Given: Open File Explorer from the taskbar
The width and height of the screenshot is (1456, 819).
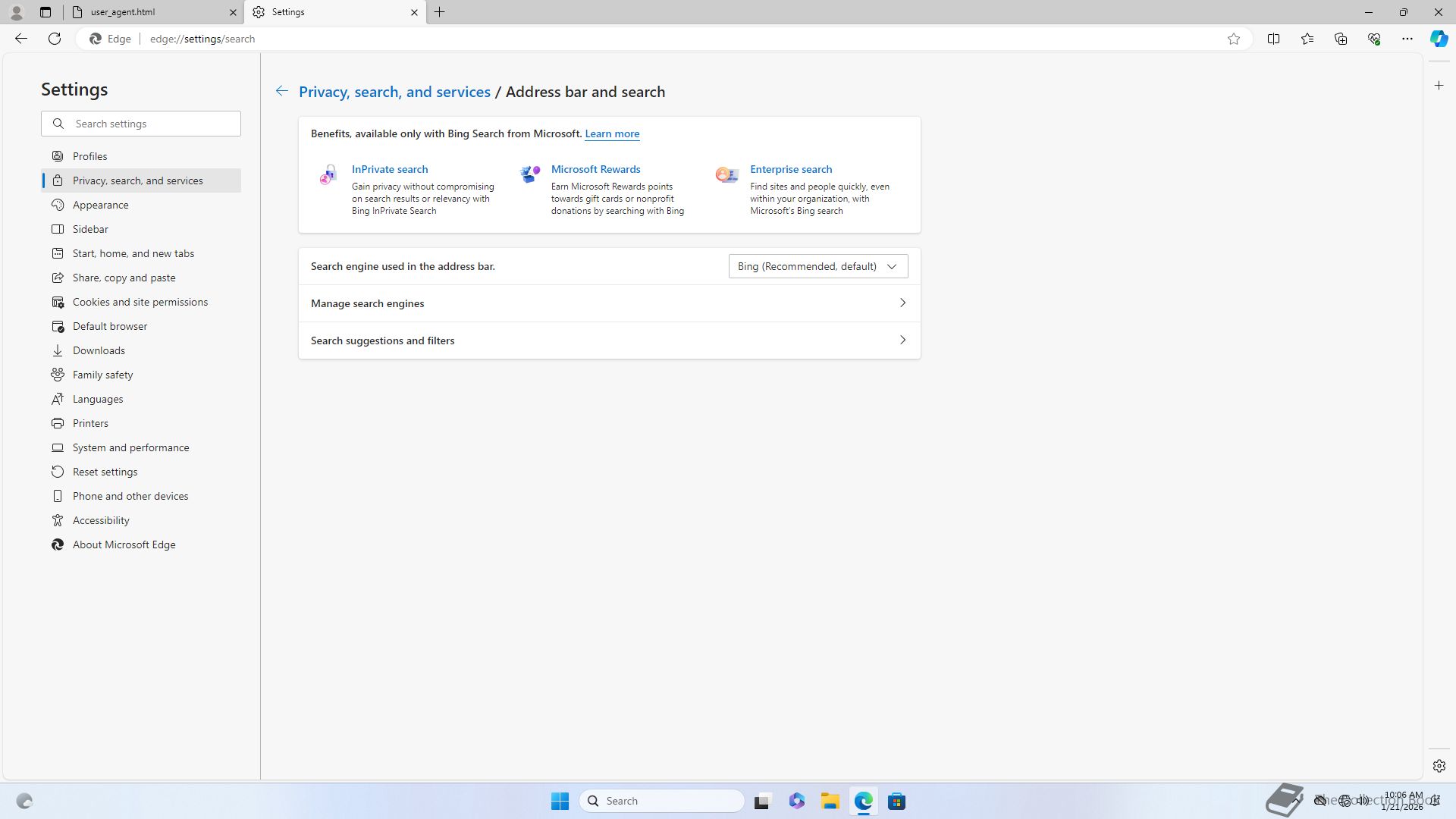Looking at the screenshot, I should [x=830, y=801].
